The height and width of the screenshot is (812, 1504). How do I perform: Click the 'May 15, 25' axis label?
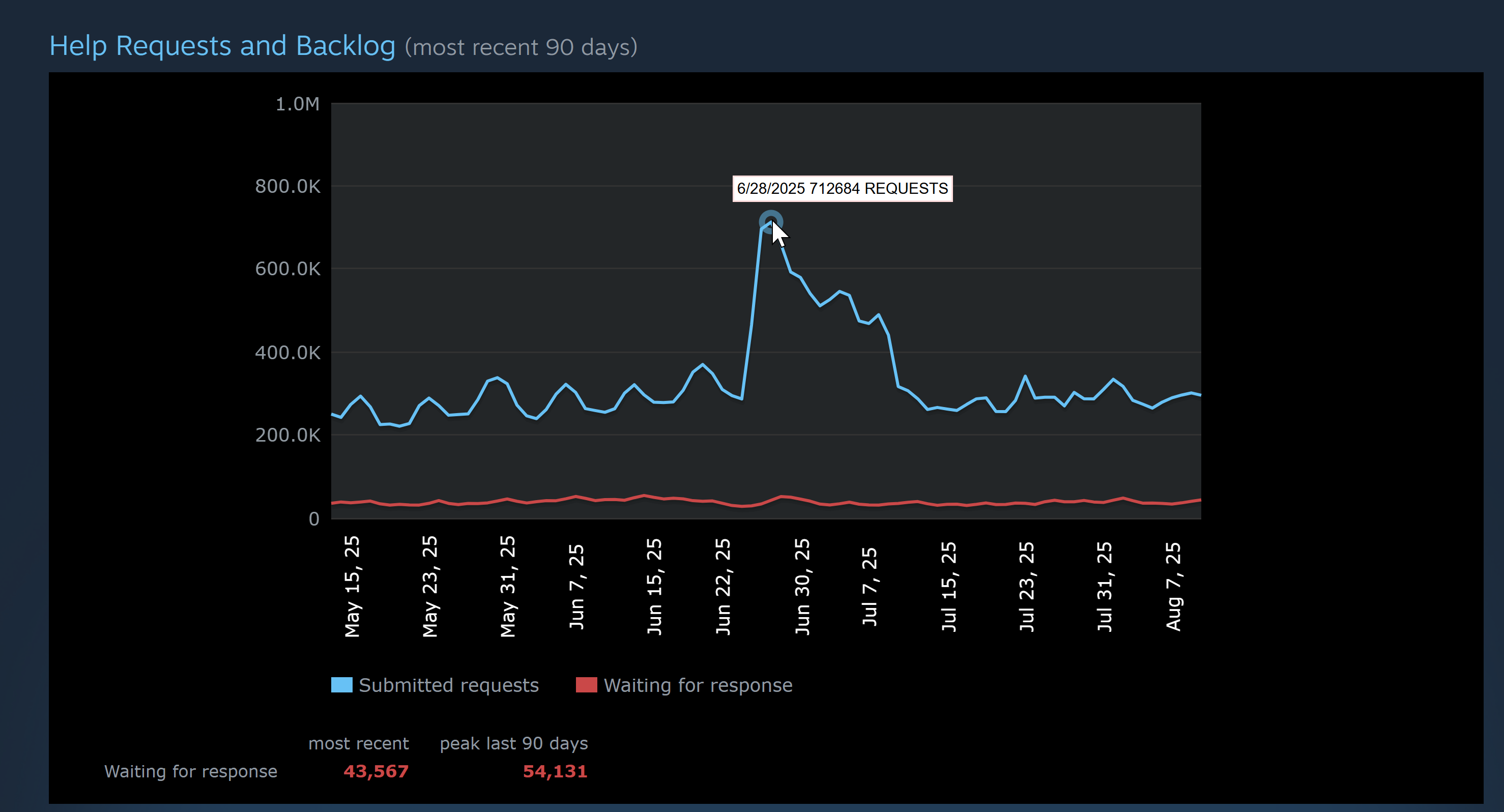(352, 586)
